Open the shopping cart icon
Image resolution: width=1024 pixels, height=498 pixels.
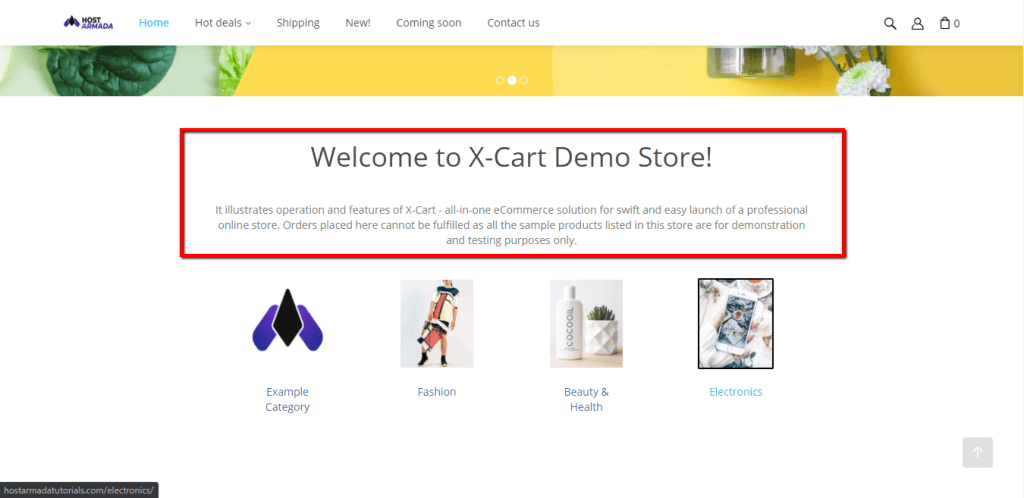point(950,23)
